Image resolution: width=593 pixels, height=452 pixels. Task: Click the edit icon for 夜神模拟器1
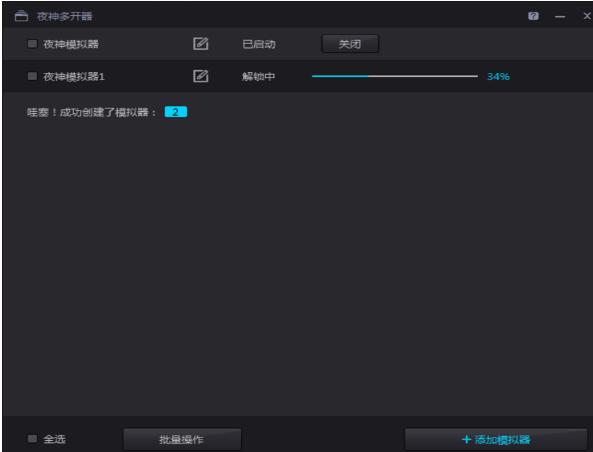tap(200, 76)
